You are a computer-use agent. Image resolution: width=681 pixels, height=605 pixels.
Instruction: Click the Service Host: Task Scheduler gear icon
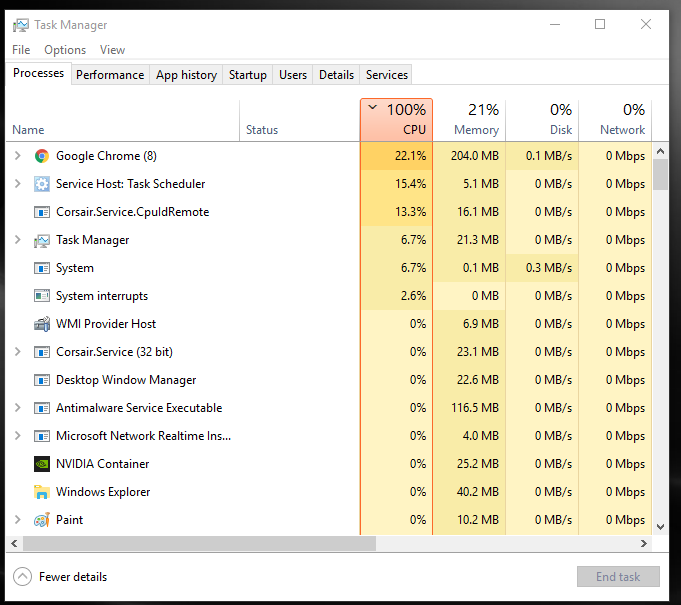[x=42, y=184]
